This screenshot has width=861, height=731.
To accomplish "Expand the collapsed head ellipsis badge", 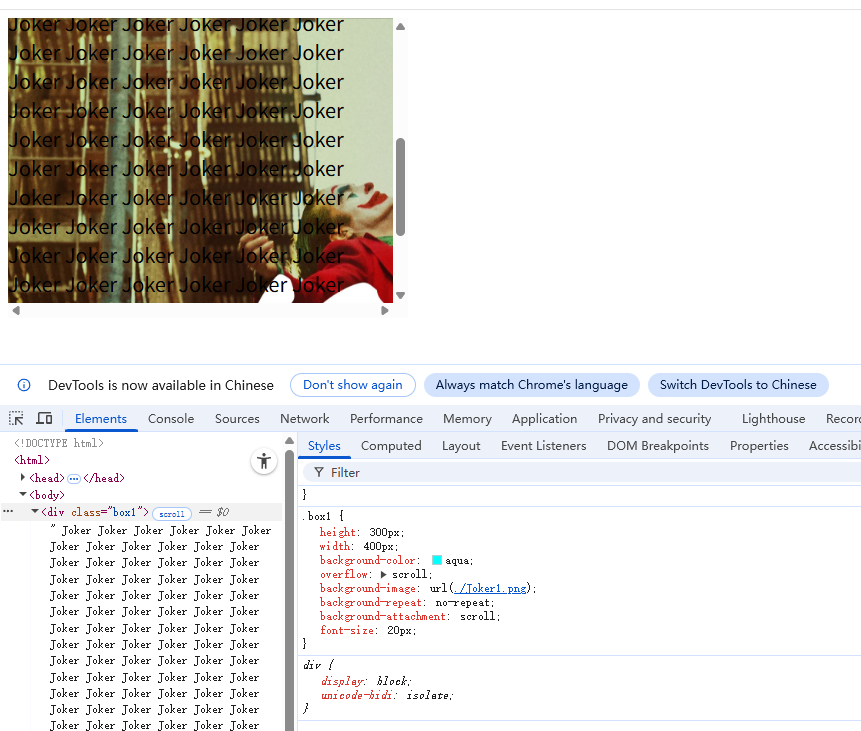I will pyautogui.click(x=74, y=478).
